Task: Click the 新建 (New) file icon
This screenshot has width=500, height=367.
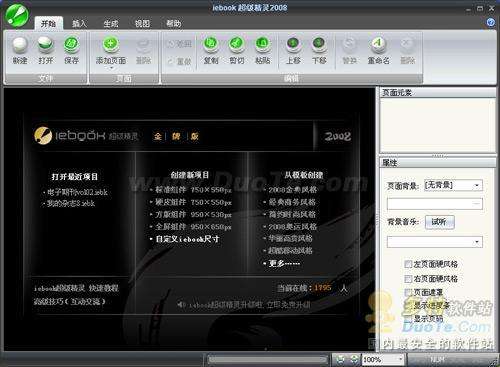Action: [x=20, y=45]
